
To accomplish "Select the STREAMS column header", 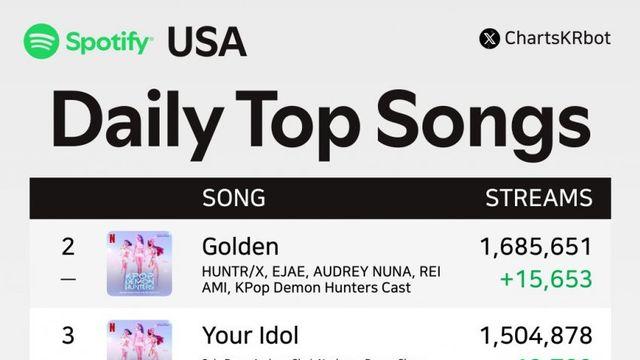I will tap(539, 198).
